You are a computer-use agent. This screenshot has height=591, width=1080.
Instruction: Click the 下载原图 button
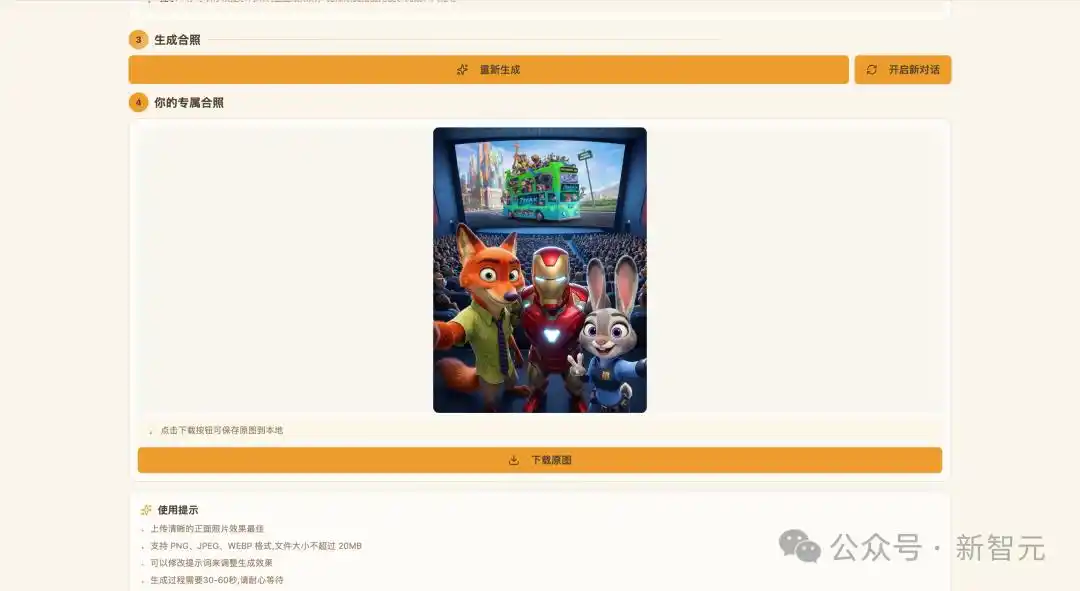click(539, 459)
